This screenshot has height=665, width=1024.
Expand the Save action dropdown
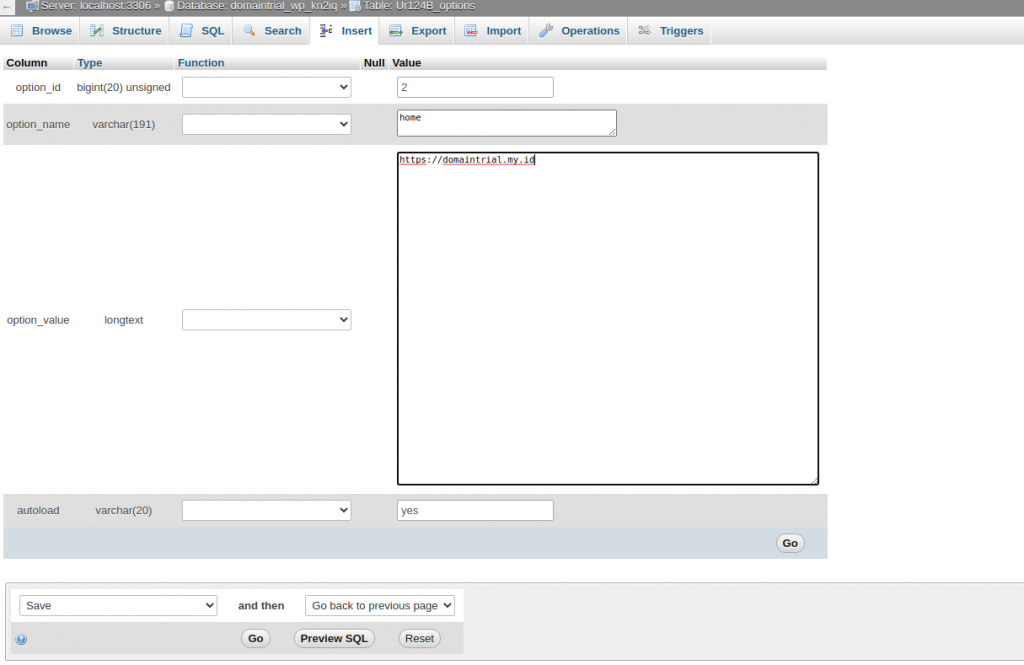click(x=118, y=606)
